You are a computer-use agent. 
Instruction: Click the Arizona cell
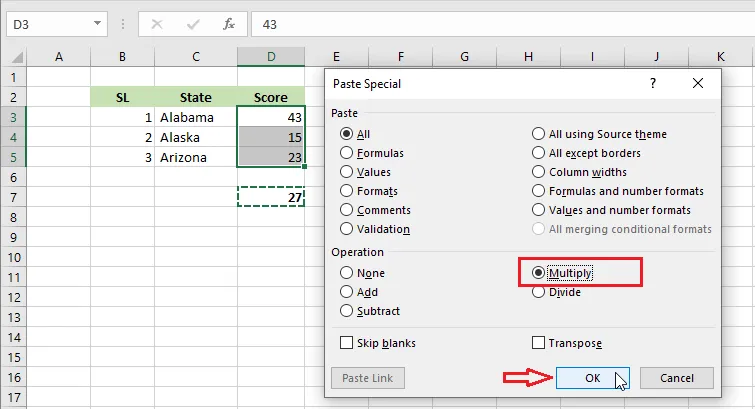pos(195,157)
